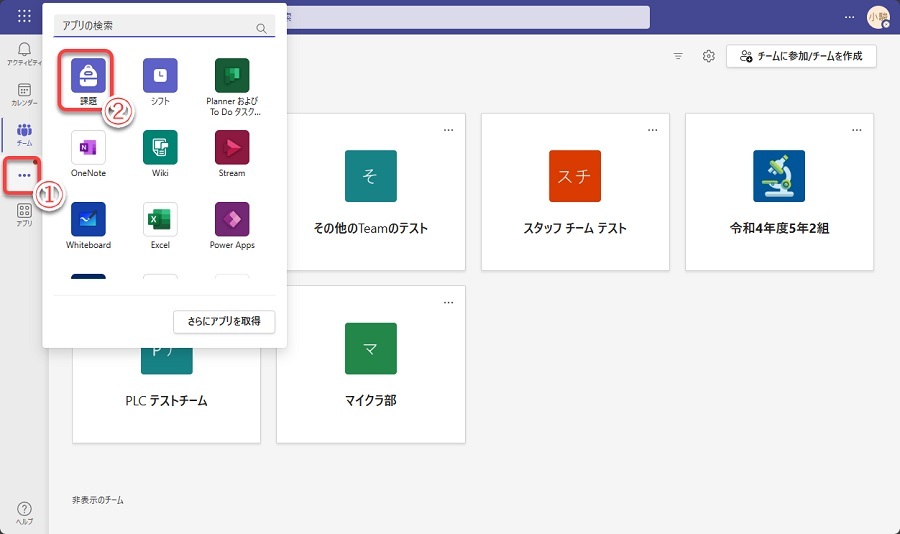Open the PLC テストチーム team card
Image resolution: width=900 pixels, height=534 pixels.
166,394
